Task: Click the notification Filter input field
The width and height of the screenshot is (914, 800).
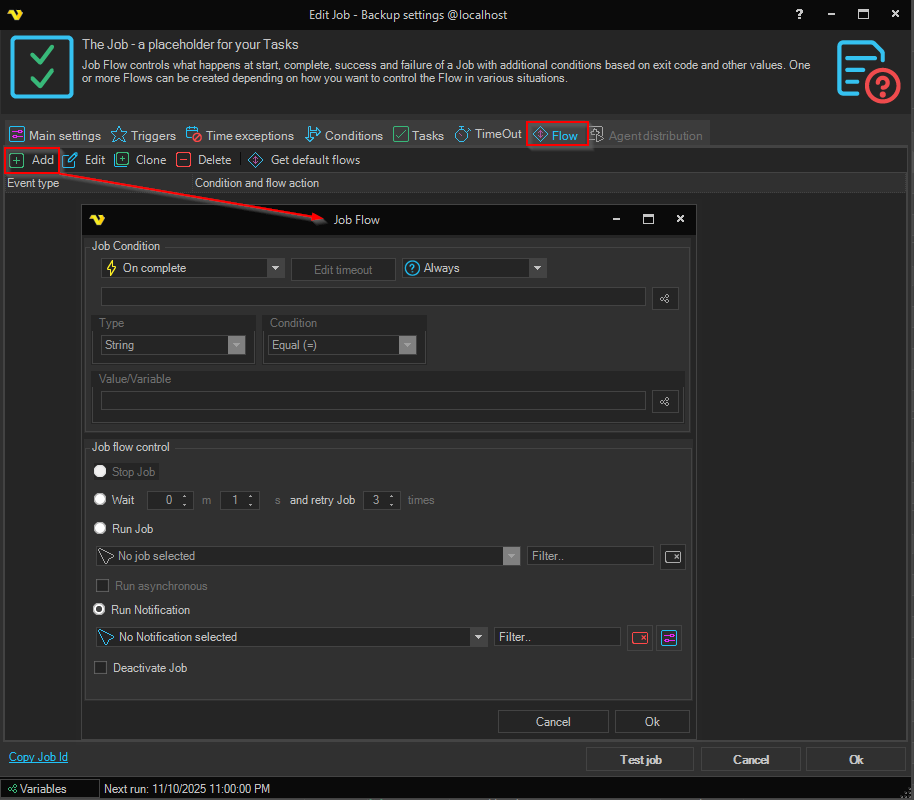Action: 557,637
